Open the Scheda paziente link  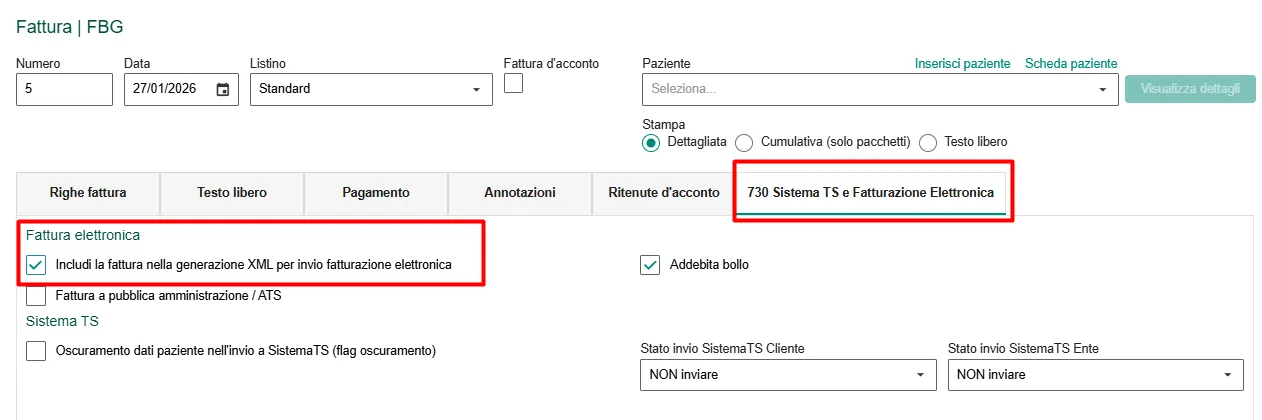[1071, 64]
